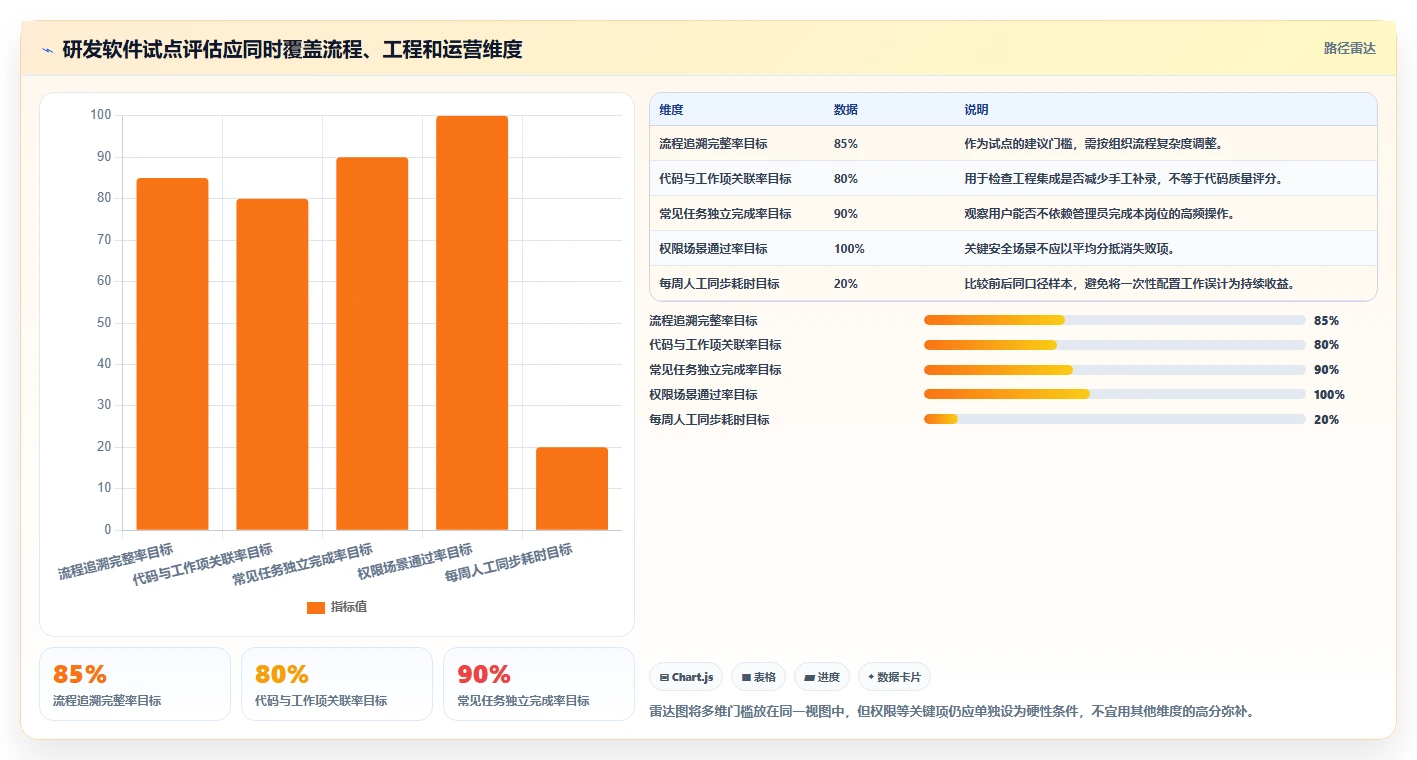
Task: Click x-axis label 权限场景通过率目标
Action: [415, 562]
